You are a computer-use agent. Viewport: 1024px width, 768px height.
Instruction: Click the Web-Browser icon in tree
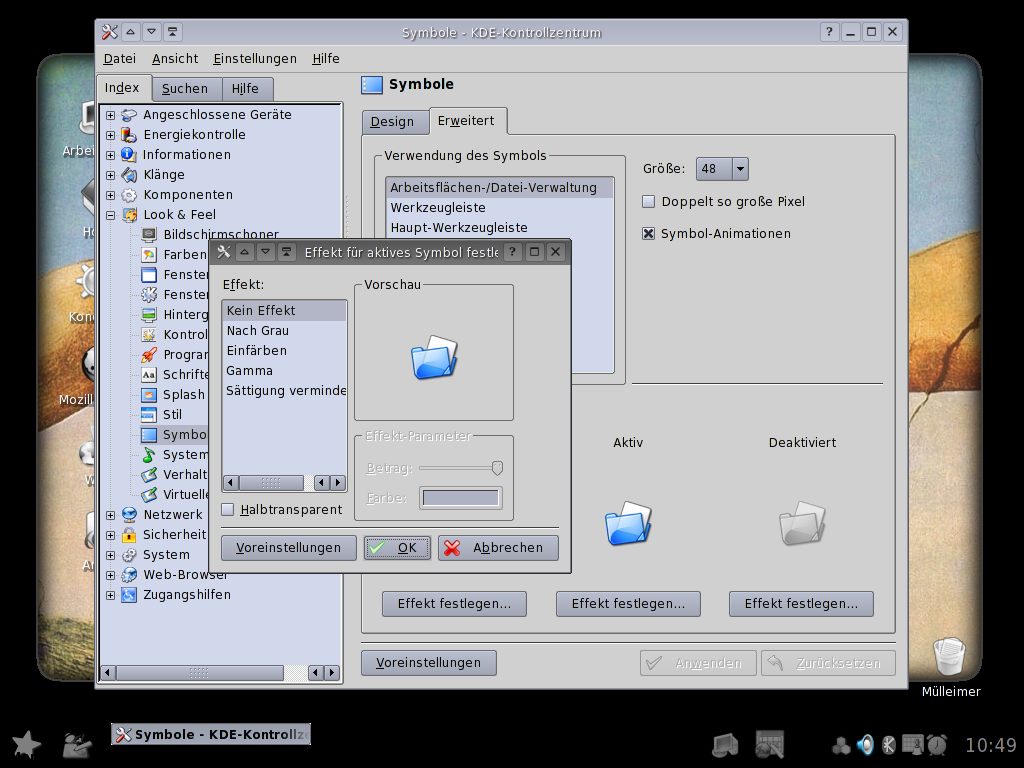(129, 575)
